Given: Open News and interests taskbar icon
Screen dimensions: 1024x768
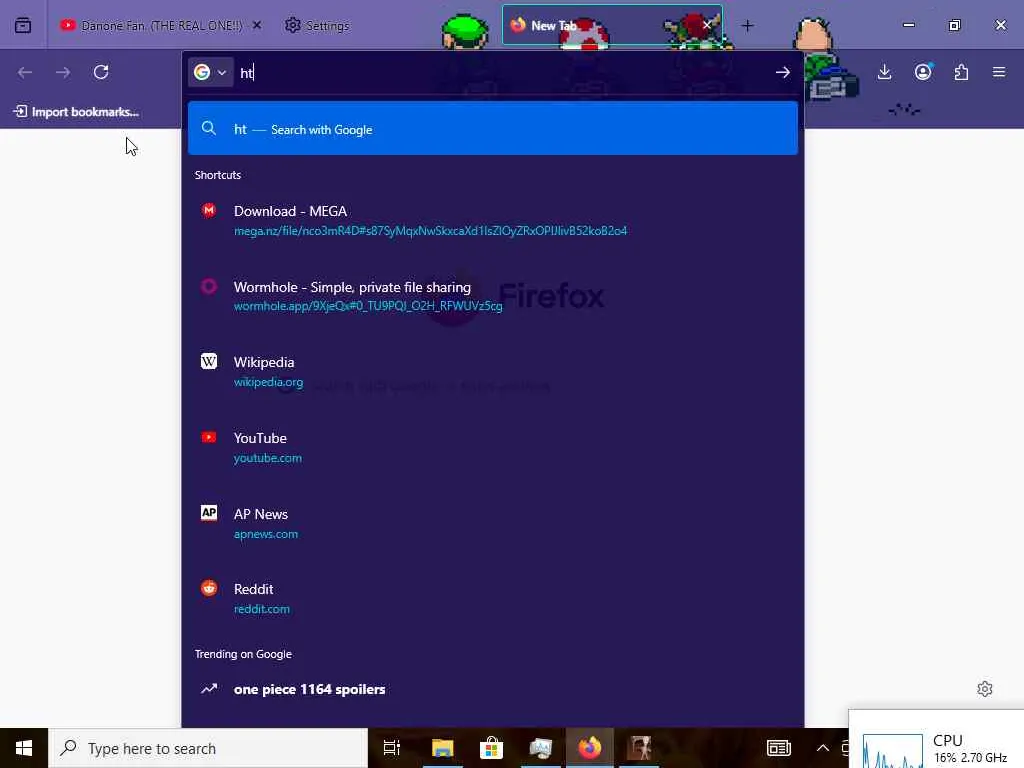Looking at the screenshot, I should [778, 748].
